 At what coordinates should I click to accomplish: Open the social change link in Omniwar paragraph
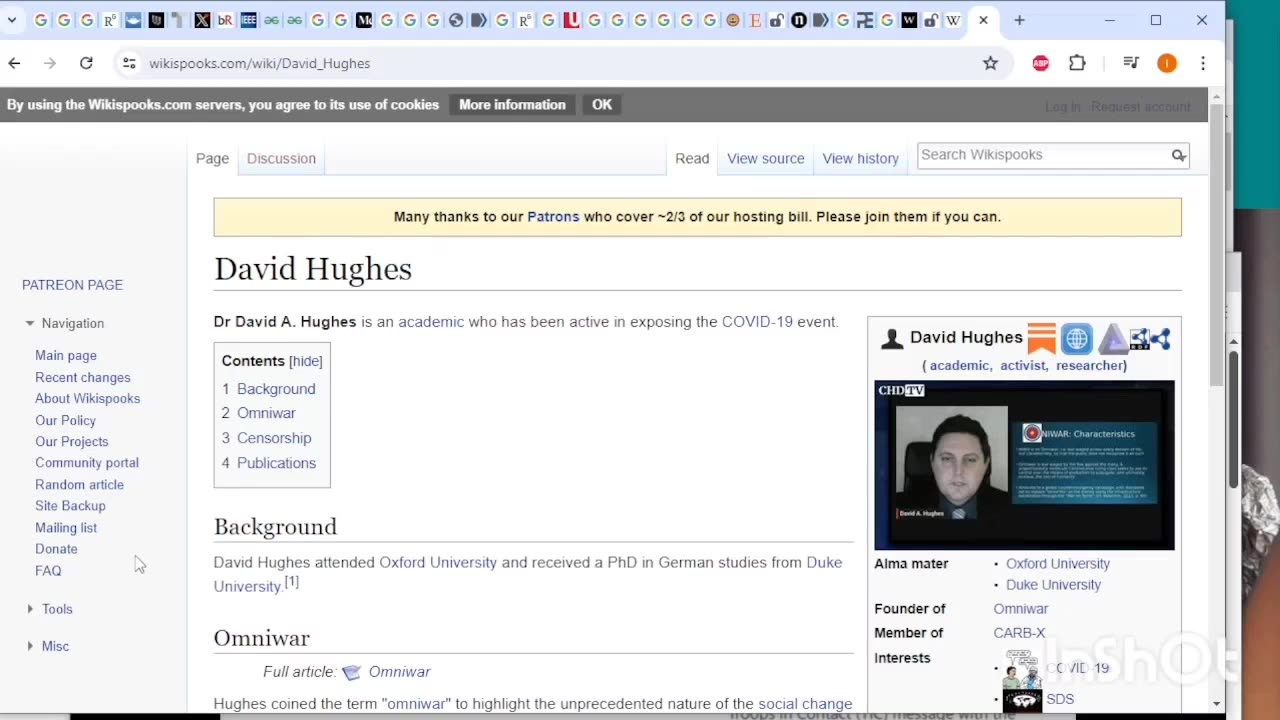click(805, 704)
